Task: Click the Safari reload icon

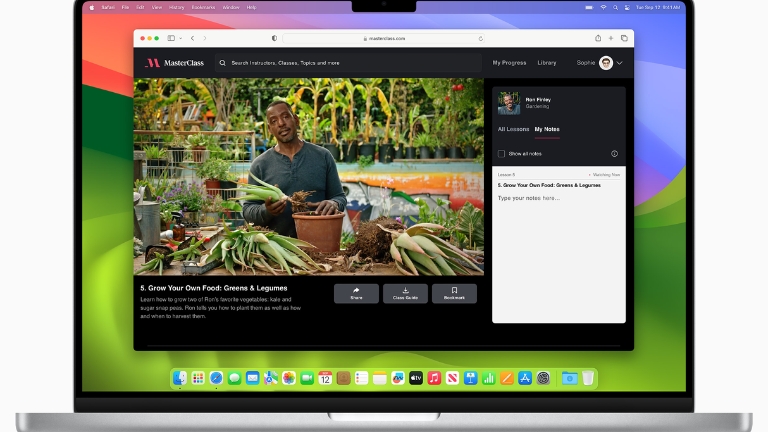Action: pos(481,38)
